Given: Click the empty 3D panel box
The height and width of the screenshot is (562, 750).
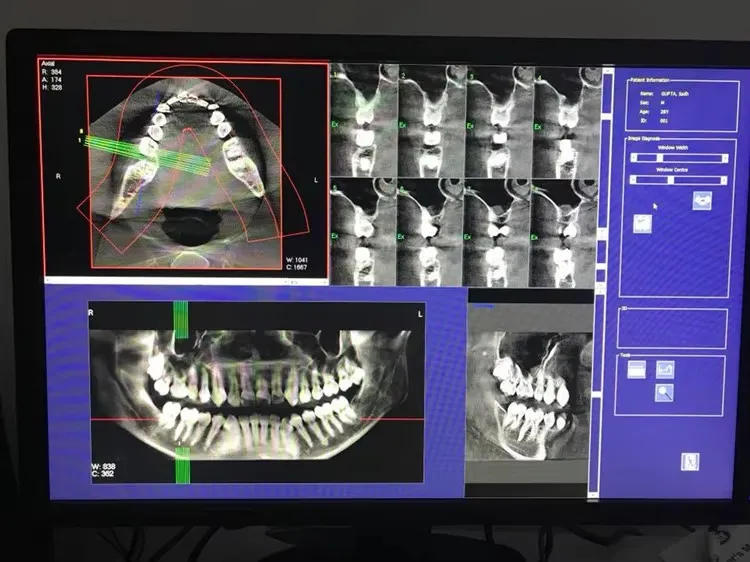Looking at the screenshot, I should (672, 329).
